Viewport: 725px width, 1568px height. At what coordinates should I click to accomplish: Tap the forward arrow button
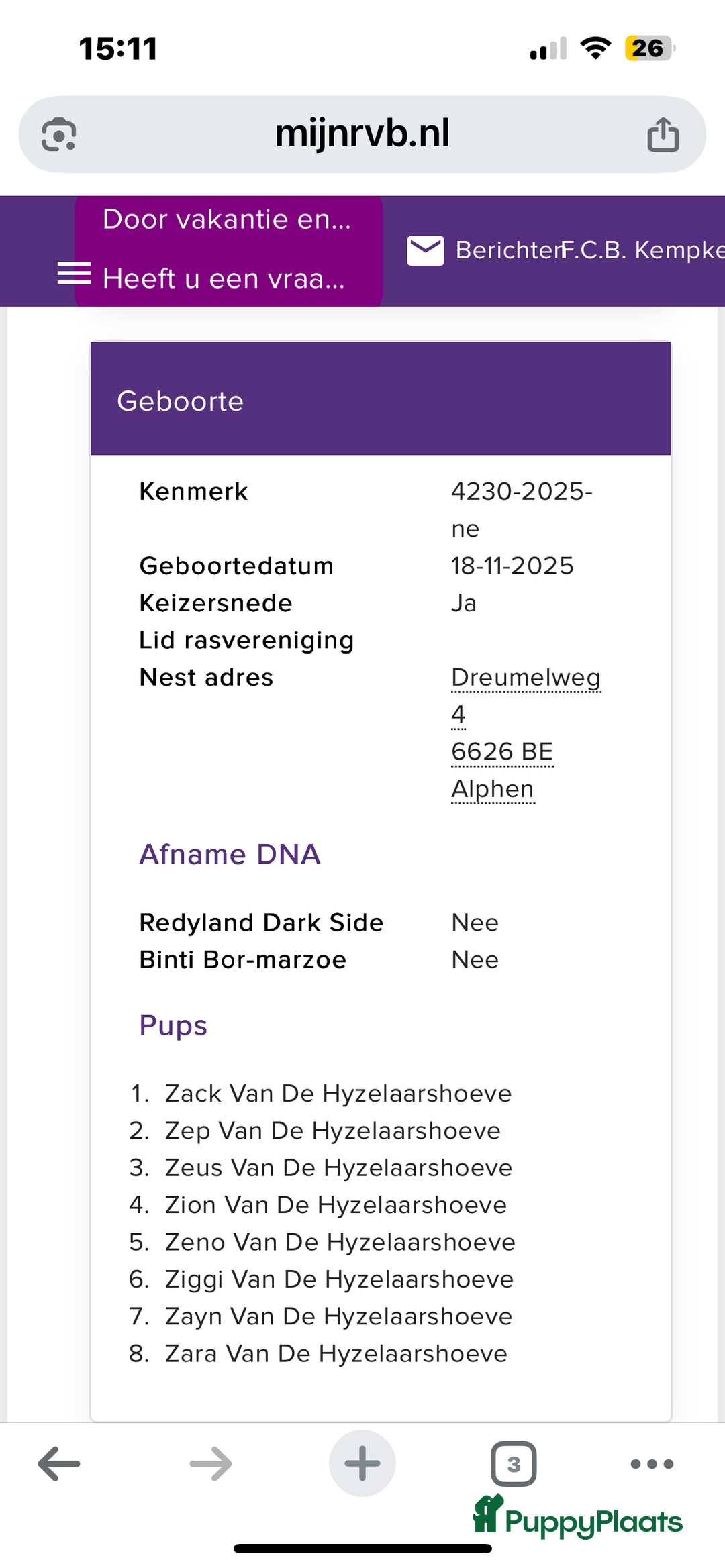click(211, 1463)
